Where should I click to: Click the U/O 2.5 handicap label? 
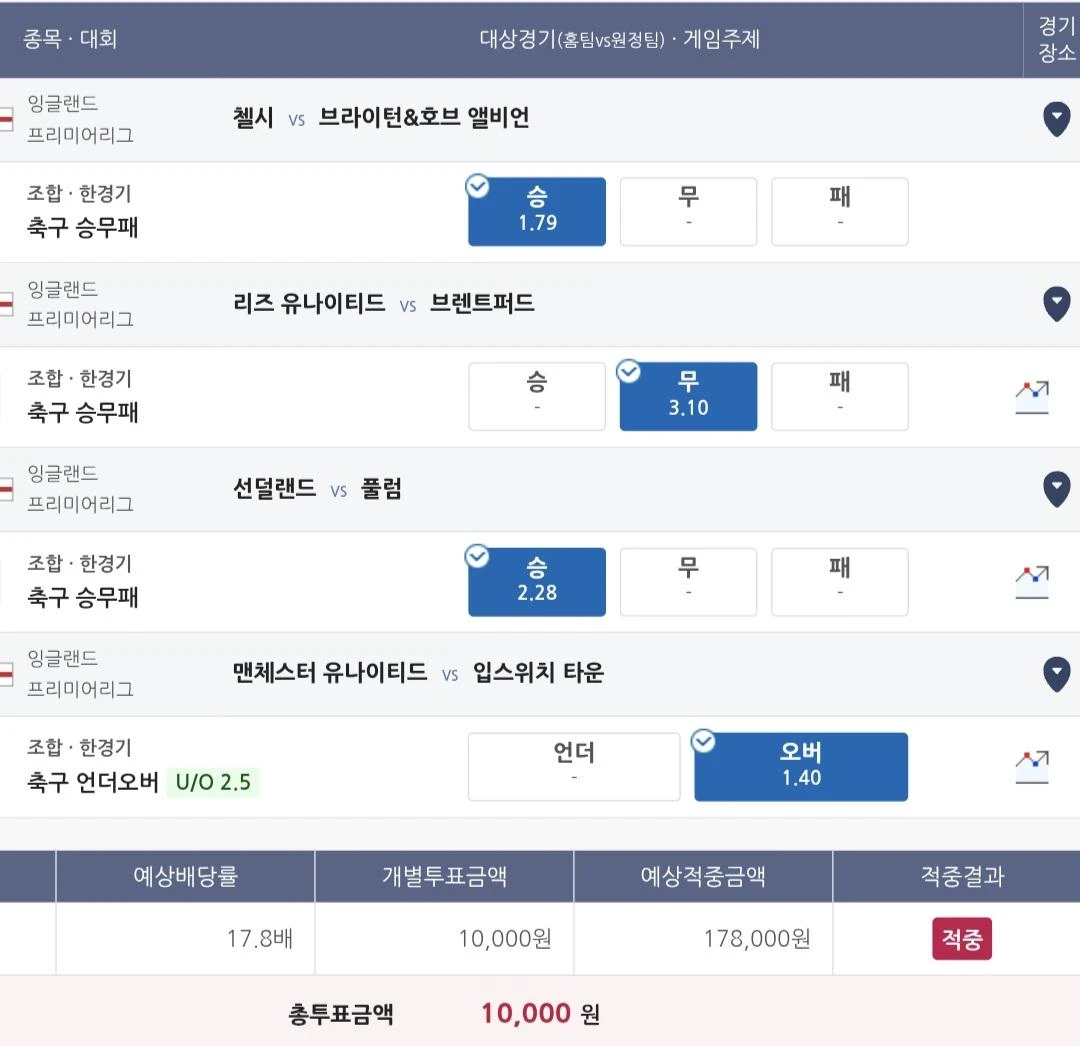[x=213, y=782]
